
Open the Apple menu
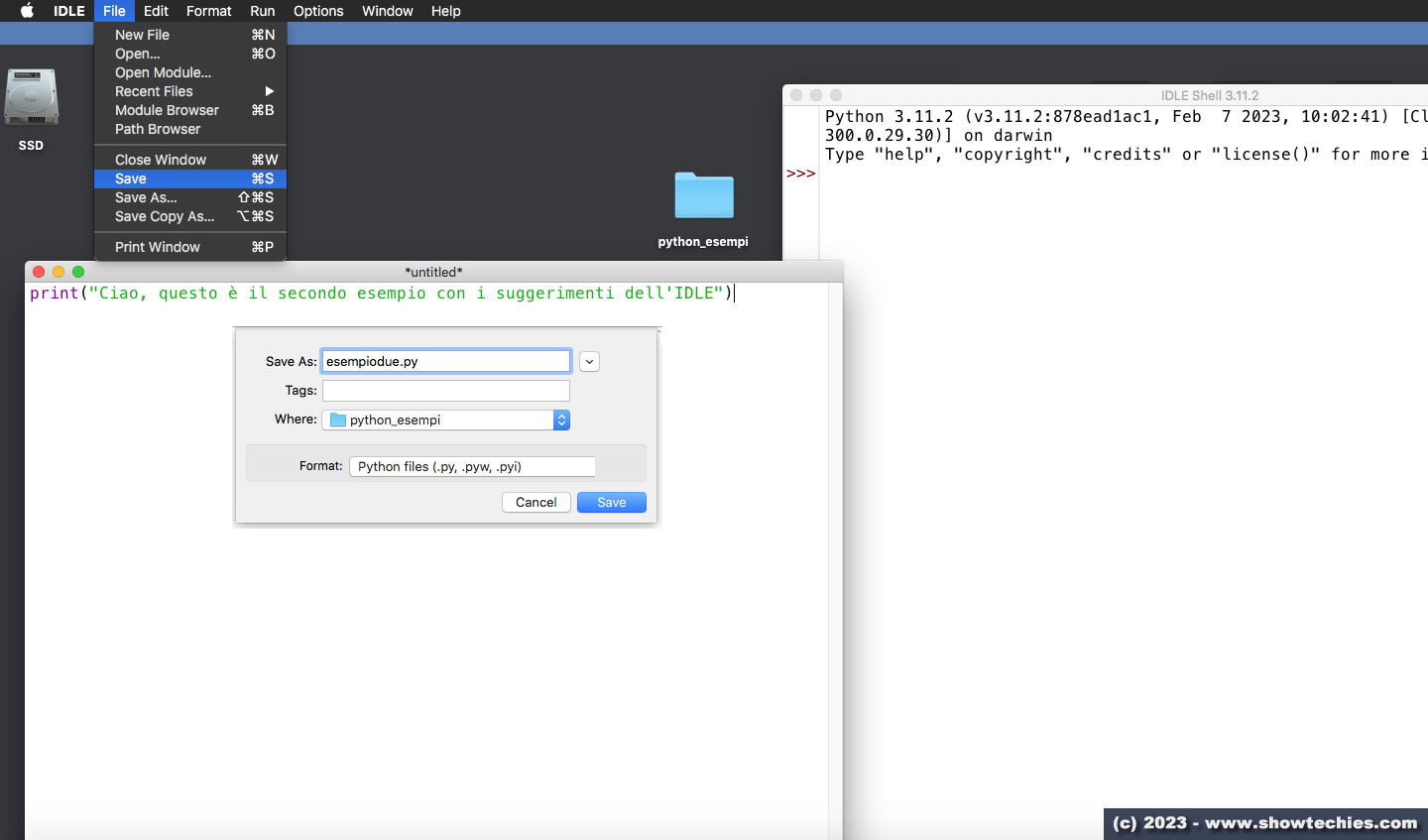point(27,11)
